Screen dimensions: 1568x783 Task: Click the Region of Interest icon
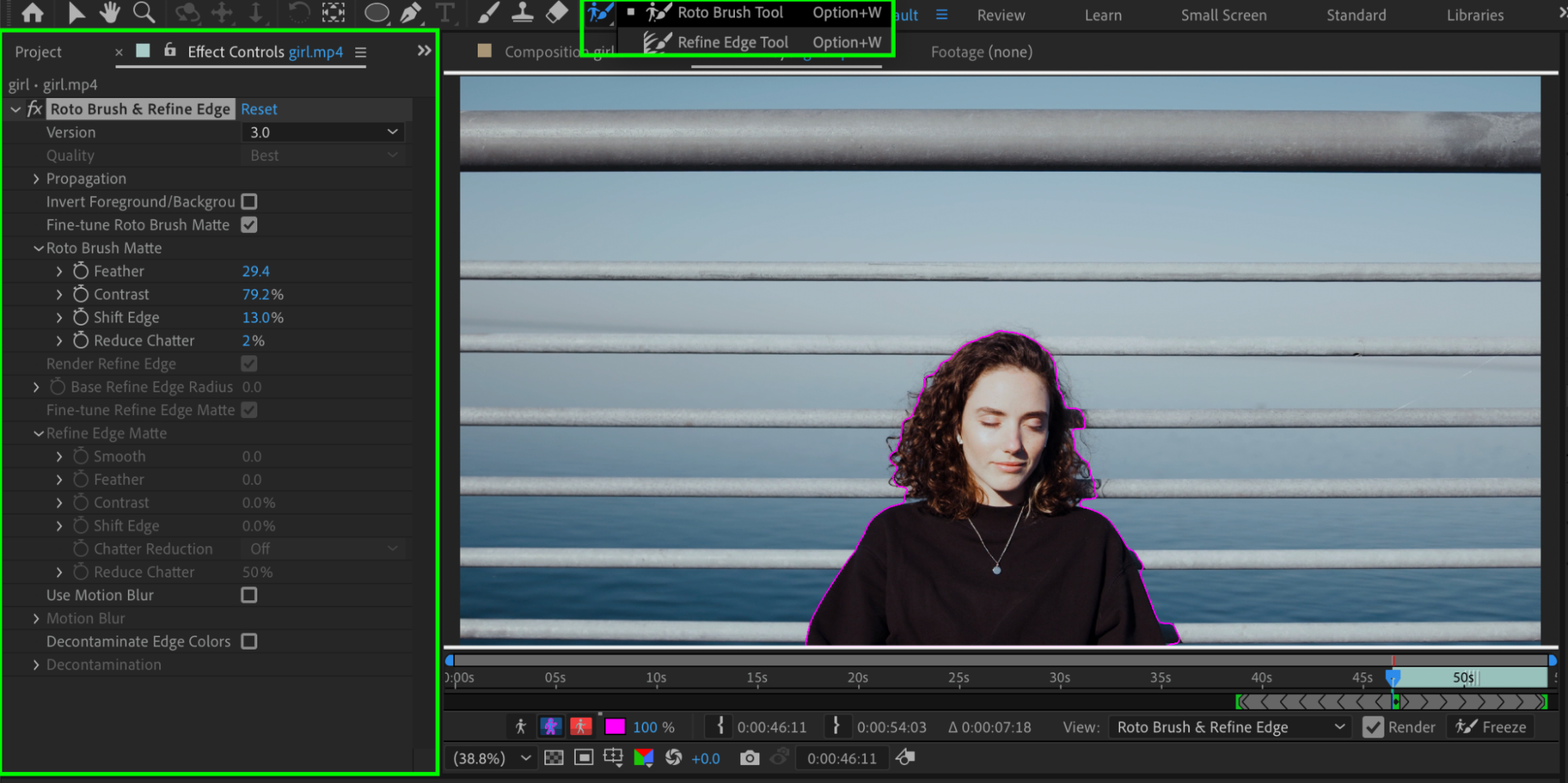[x=584, y=758]
